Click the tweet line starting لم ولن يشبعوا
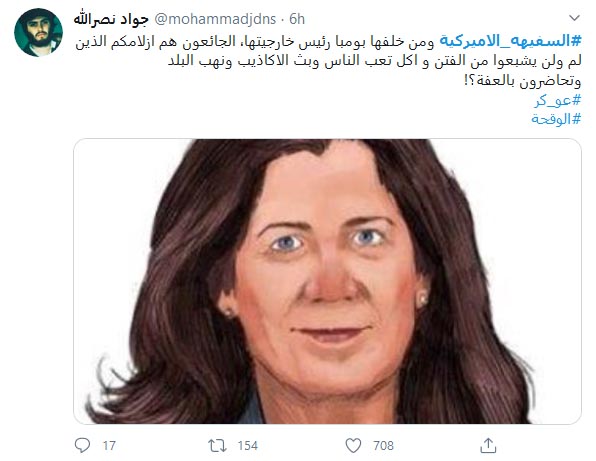 click(375, 61)
